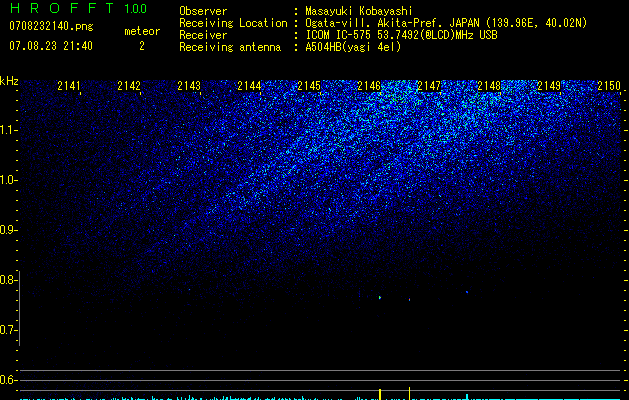The width and height of the screenshot is (629, 400).
Task: Click the 2146 time marker
Action: 369,86
